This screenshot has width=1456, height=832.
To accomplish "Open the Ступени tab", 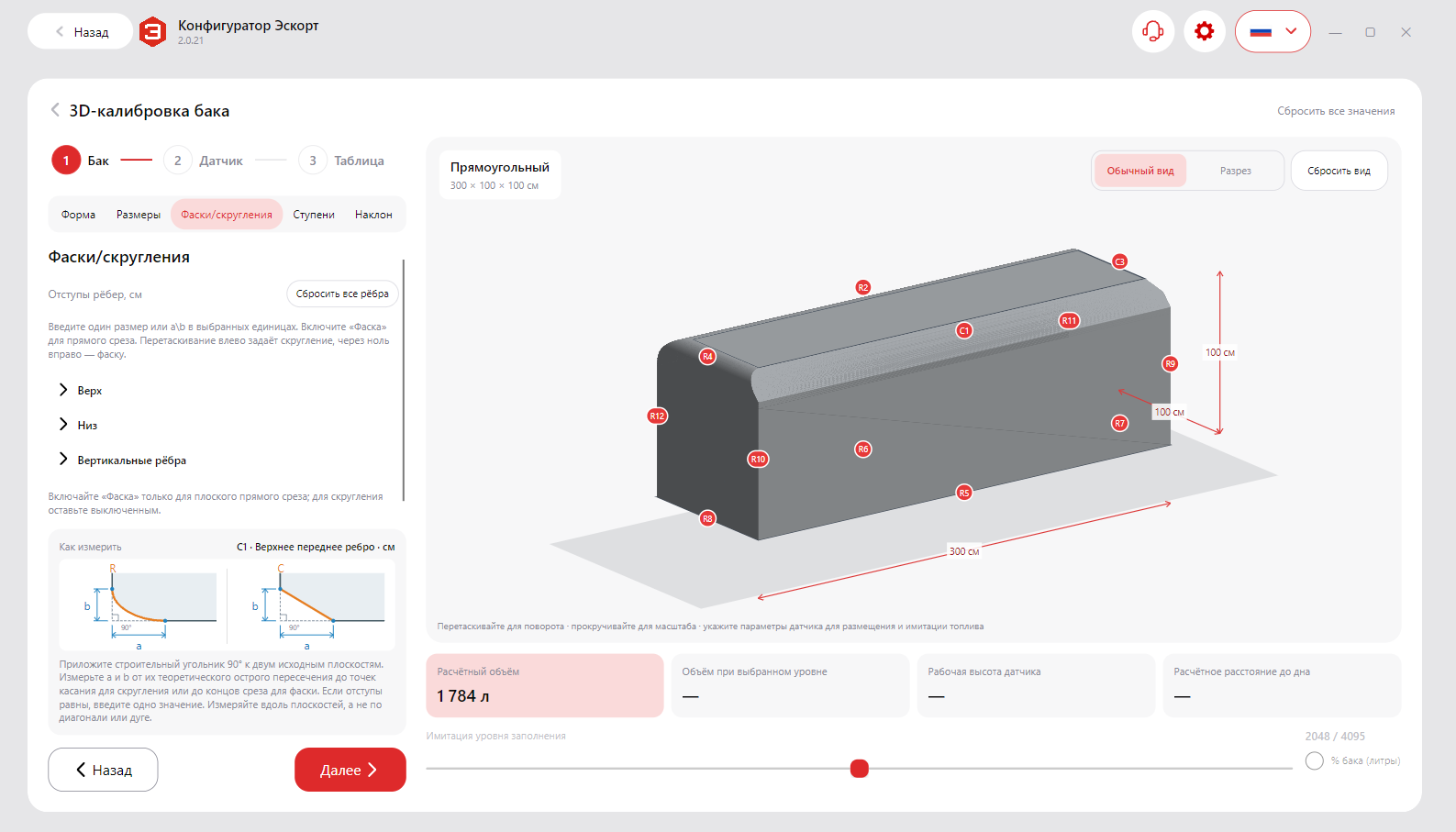I will [x=314, y=215].
